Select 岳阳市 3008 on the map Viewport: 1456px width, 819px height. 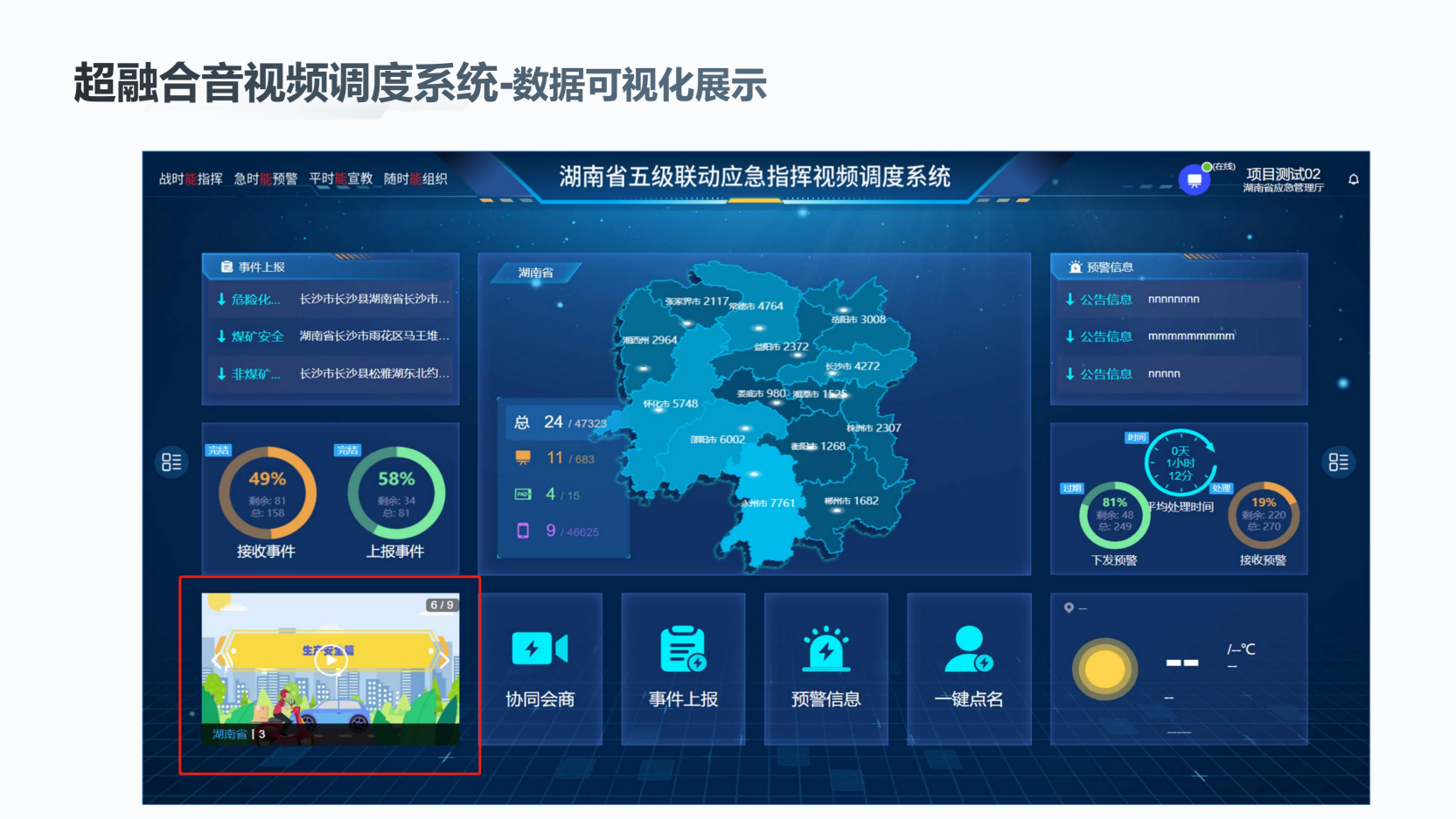coord(859,320)
